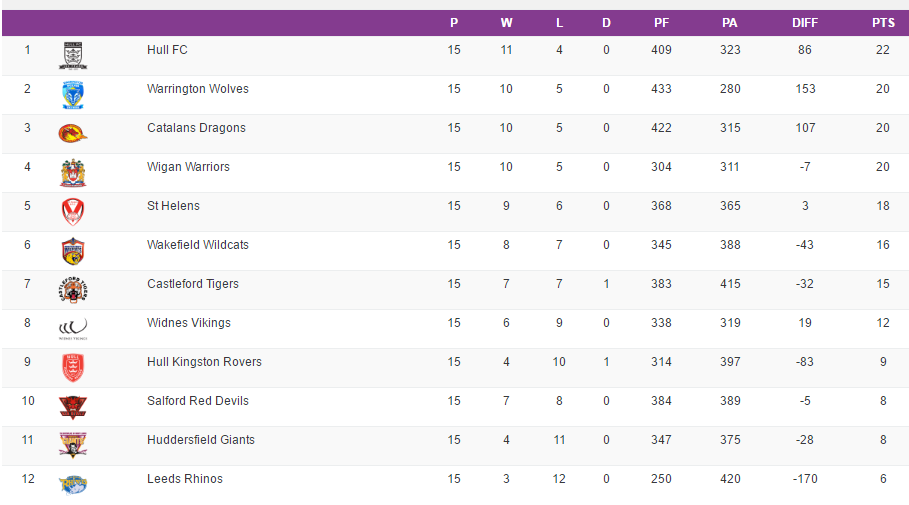Open the Warrington Wolves team name
The image size is (909, 505).
point(197,89)
